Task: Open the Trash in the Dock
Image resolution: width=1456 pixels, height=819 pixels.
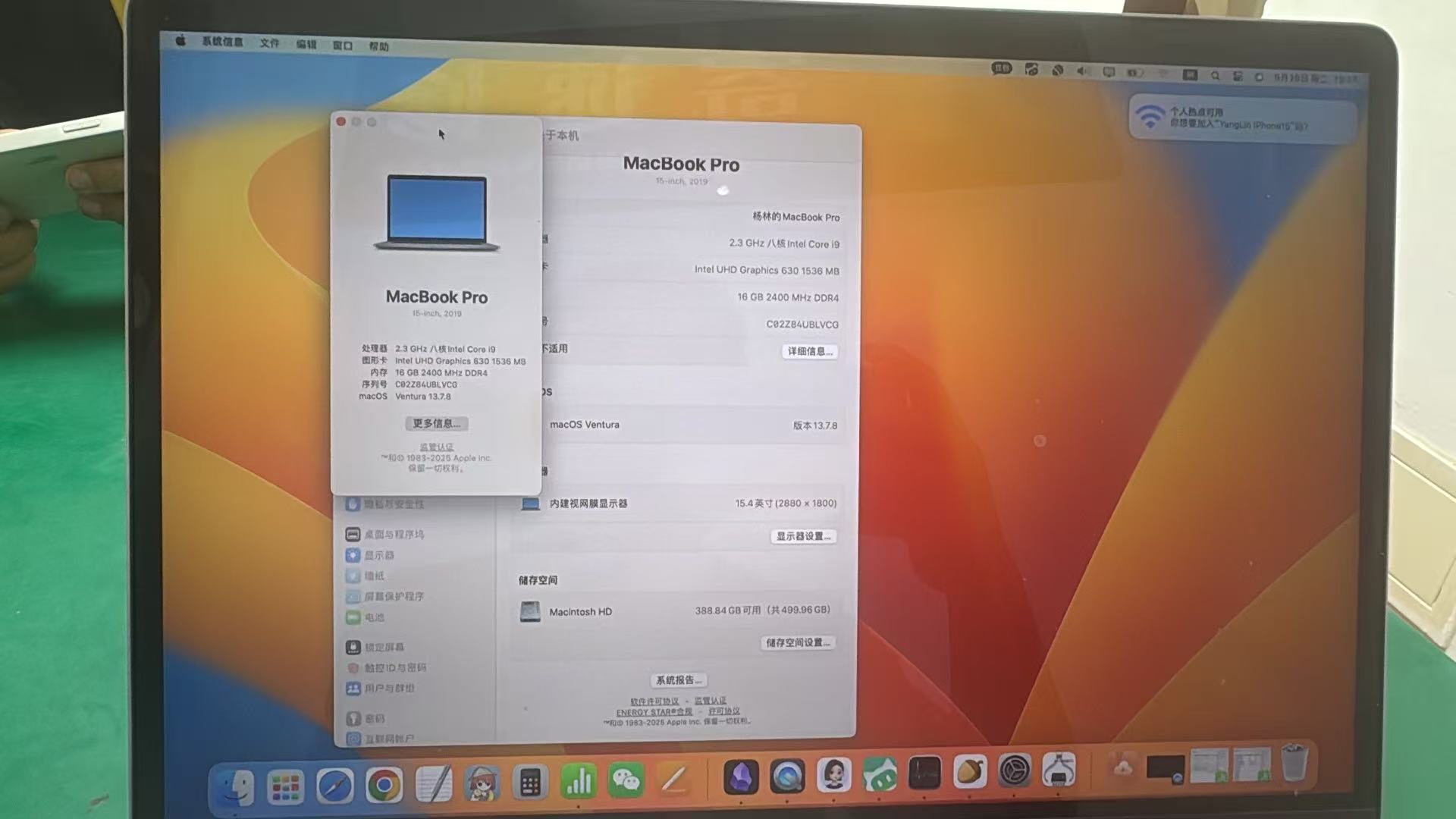Action: click(1294, 763)
